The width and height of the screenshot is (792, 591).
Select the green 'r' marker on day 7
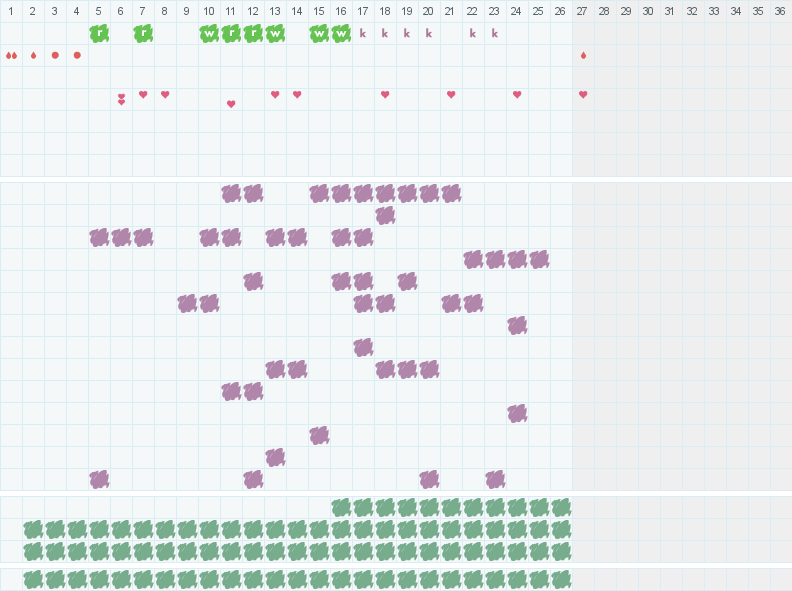point(143,34)
